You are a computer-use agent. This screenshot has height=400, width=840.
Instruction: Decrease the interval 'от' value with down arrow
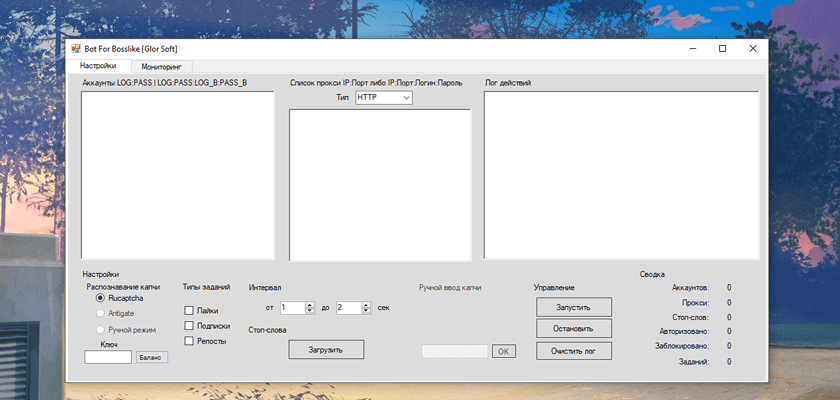310,311
